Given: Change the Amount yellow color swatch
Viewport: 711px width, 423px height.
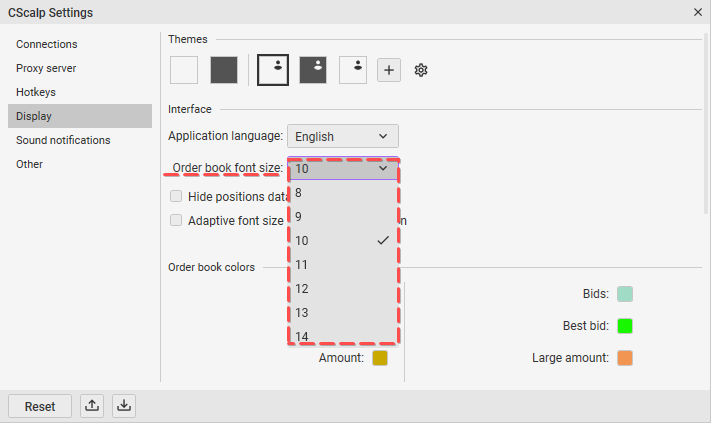Looking at the screenshot, I should (380, 358).
